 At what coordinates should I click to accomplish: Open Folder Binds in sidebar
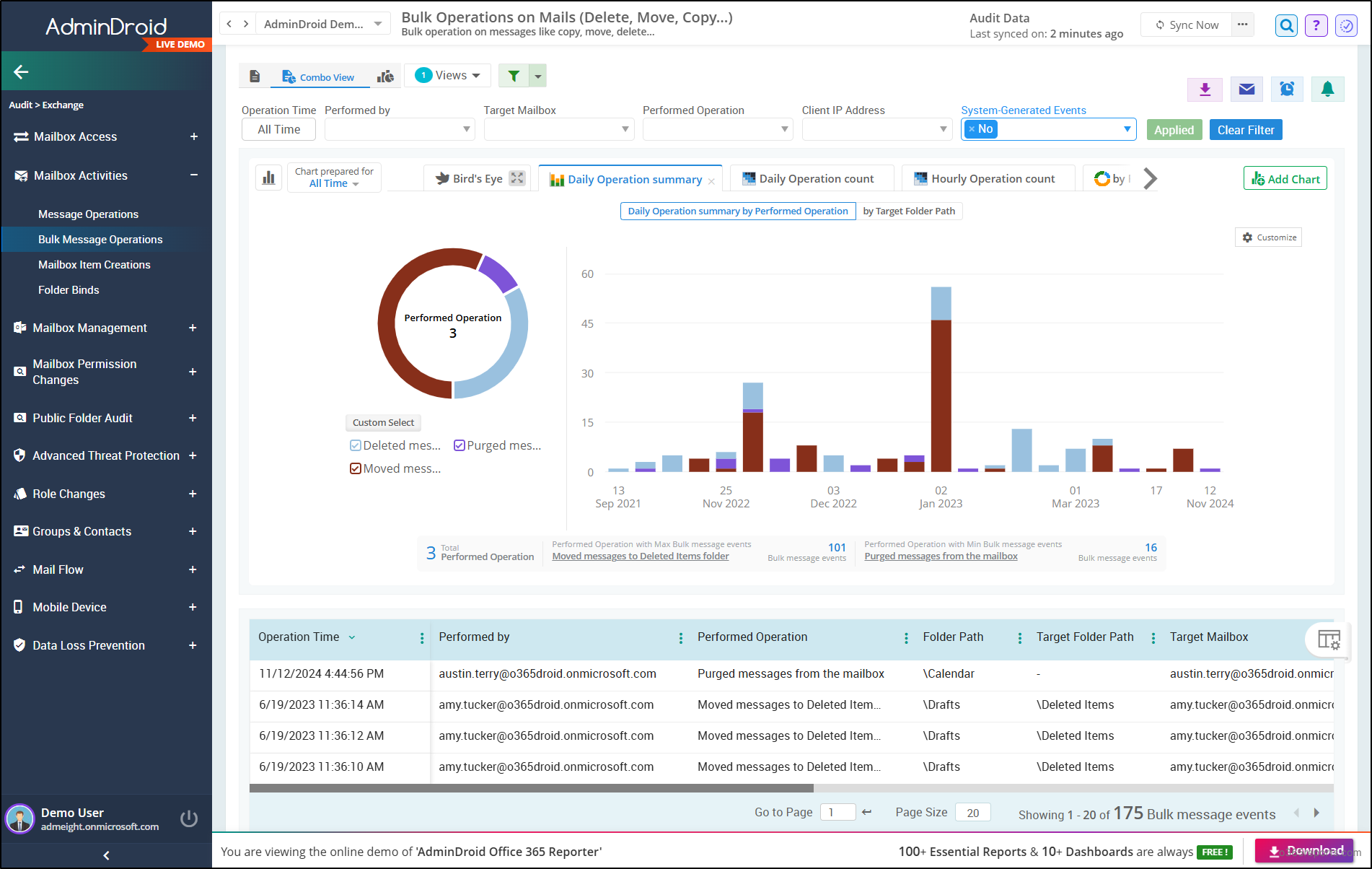pyautogui.click(x=69, y=290)
